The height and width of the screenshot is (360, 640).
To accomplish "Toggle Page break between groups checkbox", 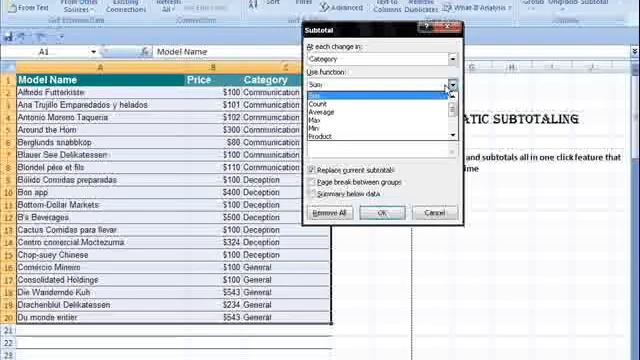I will pos(311,182).
